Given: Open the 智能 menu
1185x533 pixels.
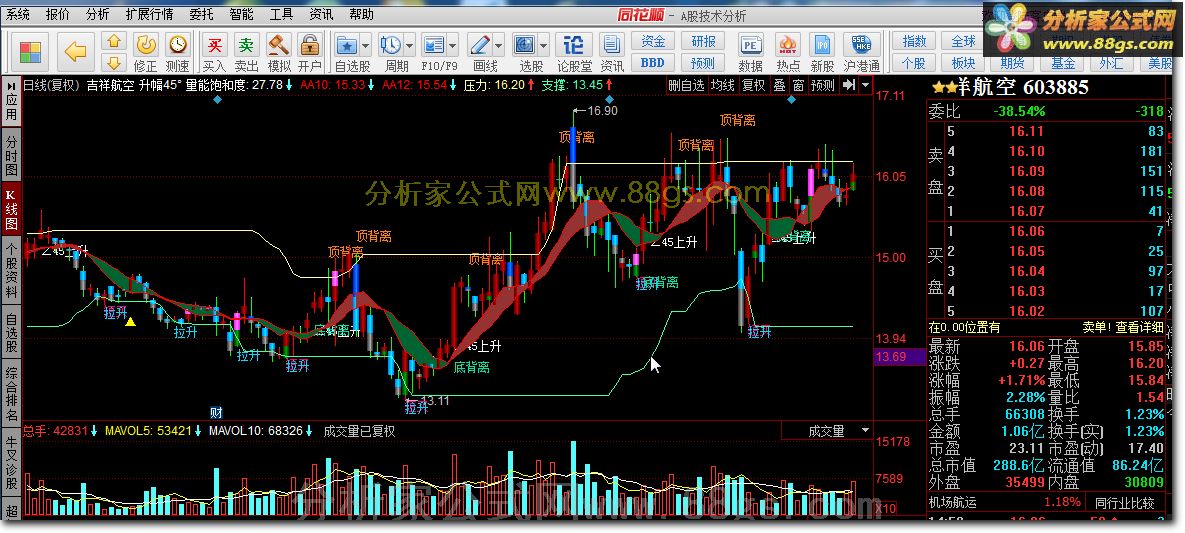Looking at the screenshot, I should (x=242, y=14).
